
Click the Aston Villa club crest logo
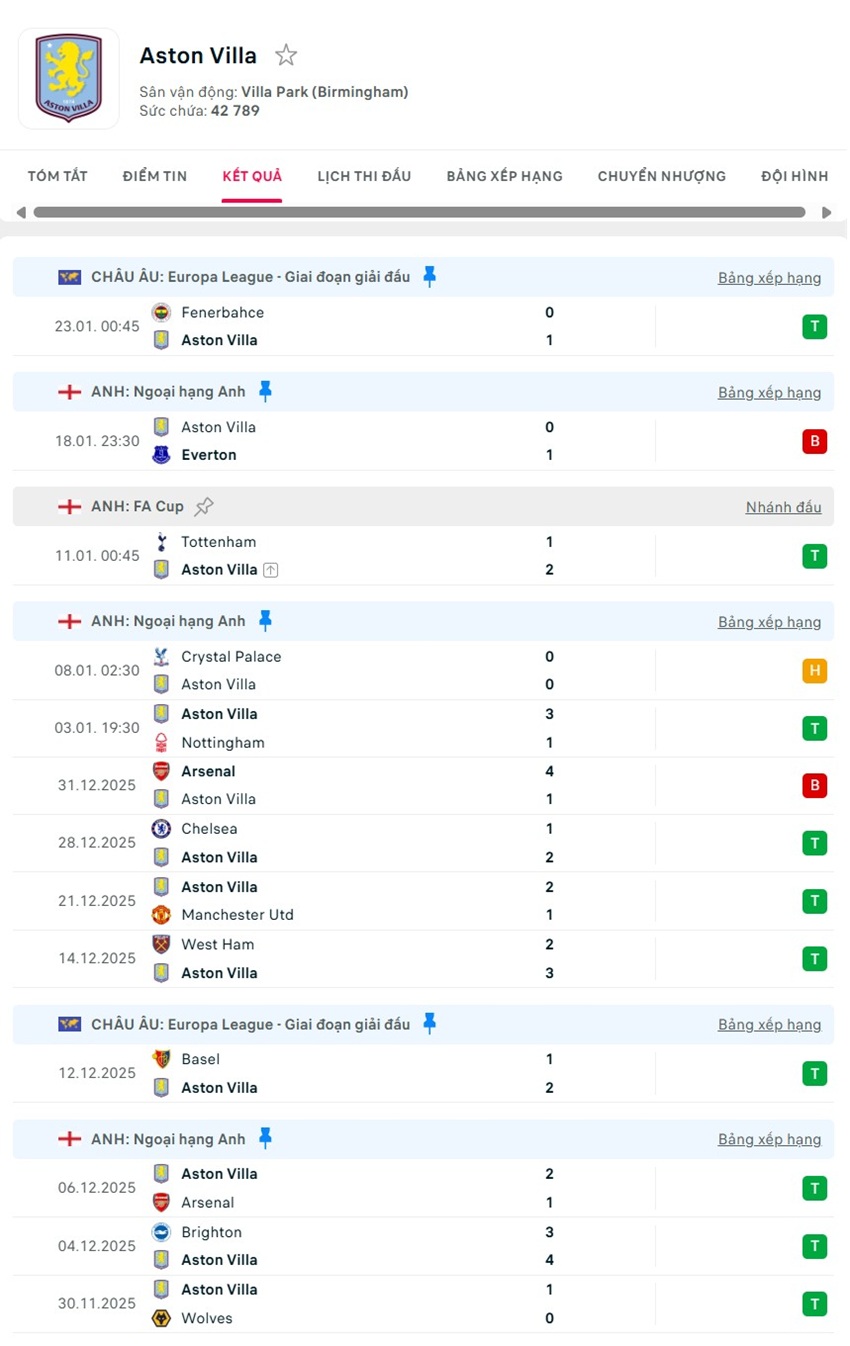point(68,78)
